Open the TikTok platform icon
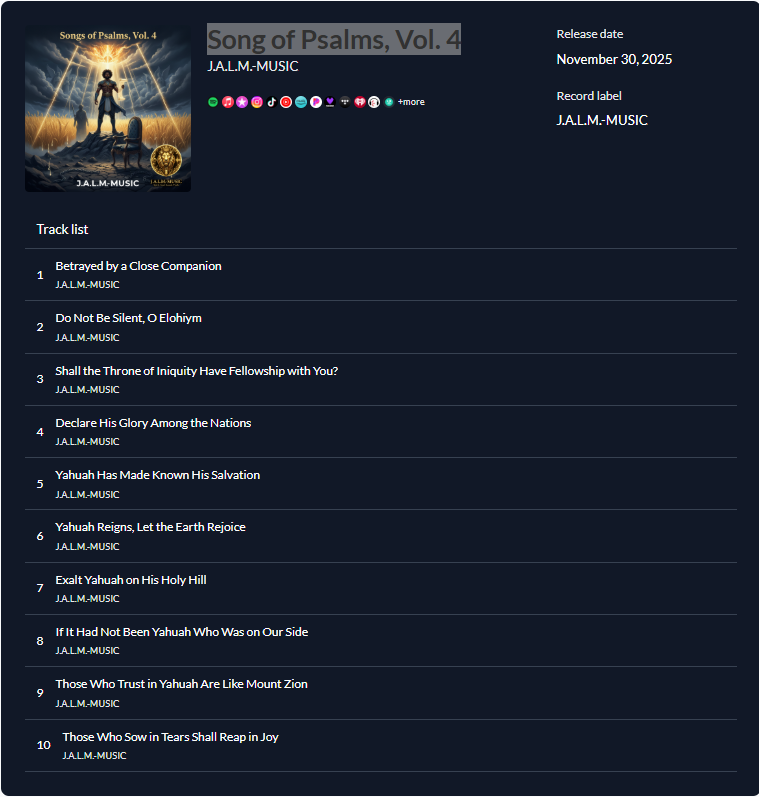Screen dimensions: 759x797 (x=271, y=102)
